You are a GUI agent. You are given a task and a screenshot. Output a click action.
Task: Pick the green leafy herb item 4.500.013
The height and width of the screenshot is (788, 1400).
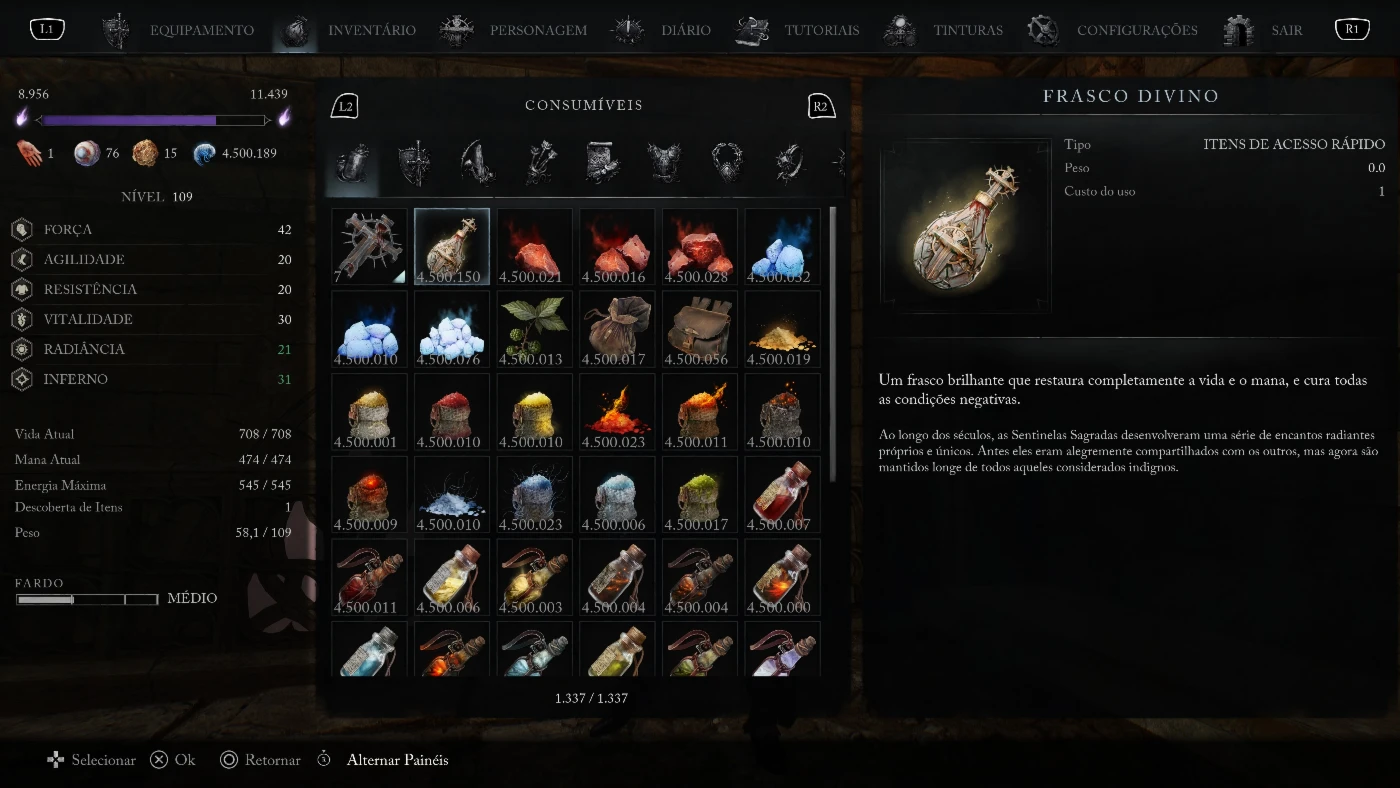[x=535, y=329]
